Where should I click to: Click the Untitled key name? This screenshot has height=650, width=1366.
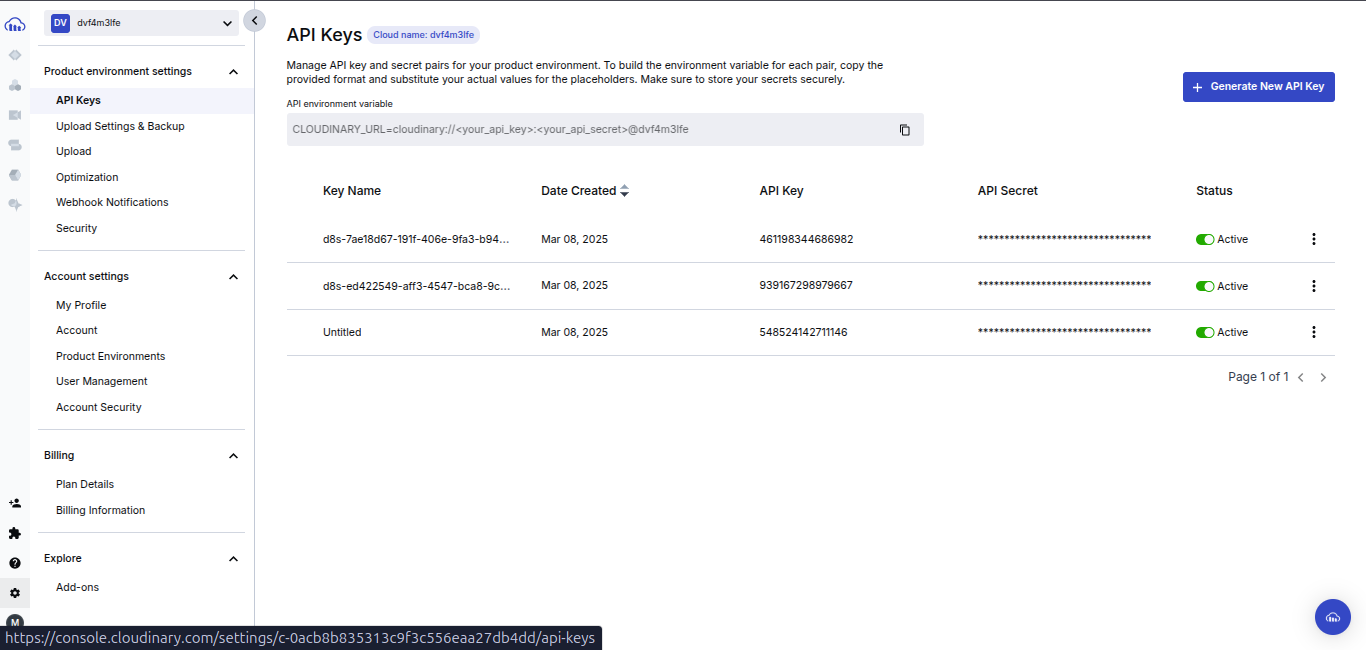pos(342,332)
